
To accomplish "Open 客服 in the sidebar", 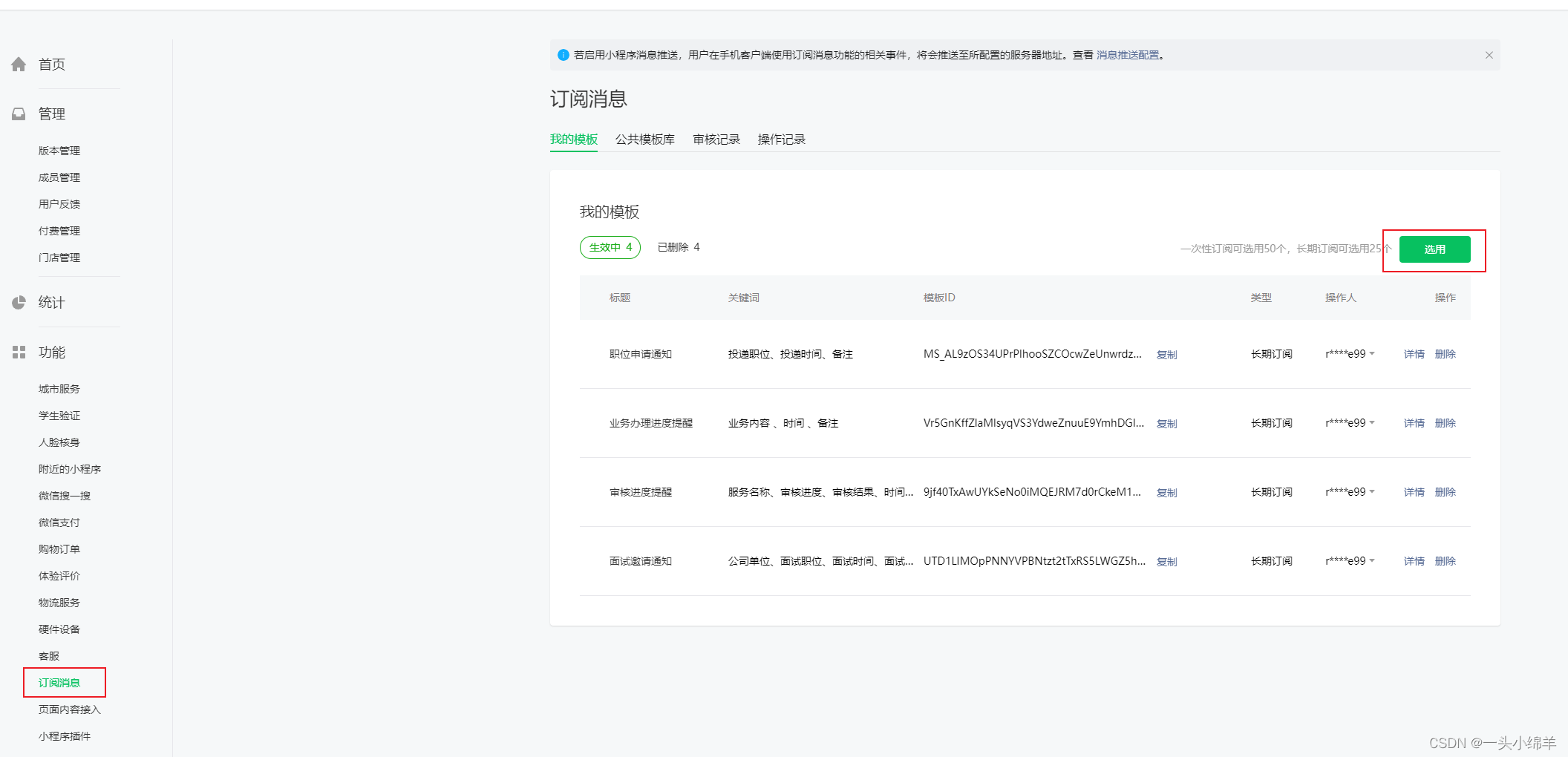I will (x=49, y=656).
